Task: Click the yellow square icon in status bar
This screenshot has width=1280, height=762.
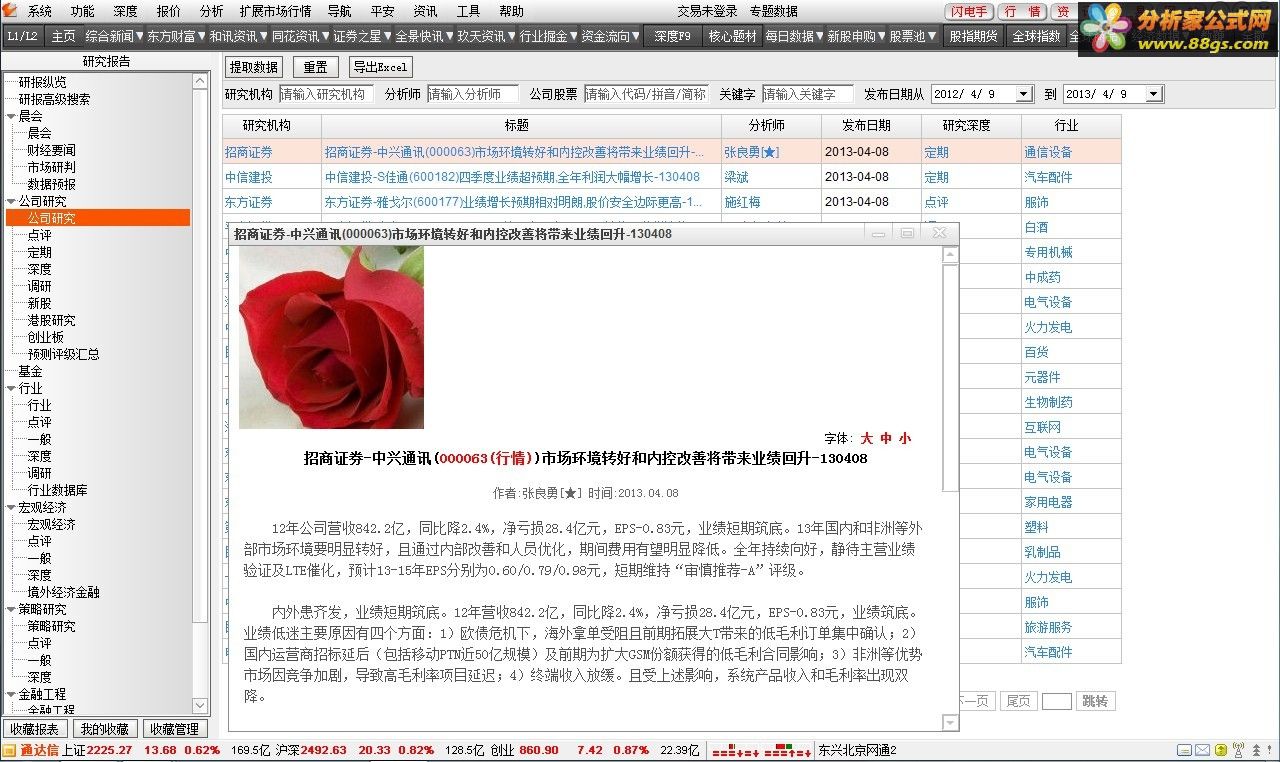Action: pos(1220,750)
